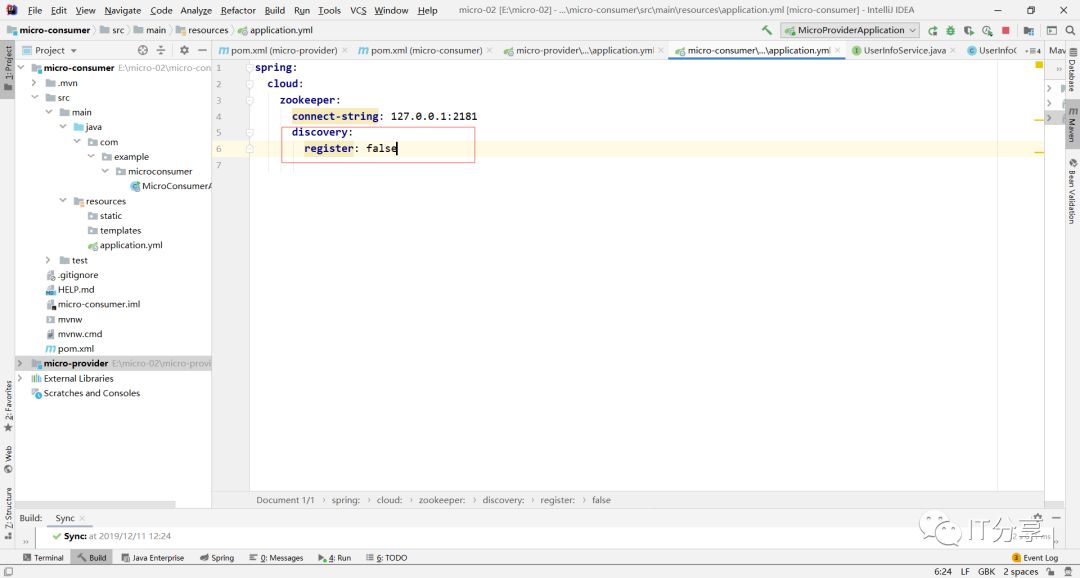
Task: Click Run with Coverage icon
Action: (969, 30)
